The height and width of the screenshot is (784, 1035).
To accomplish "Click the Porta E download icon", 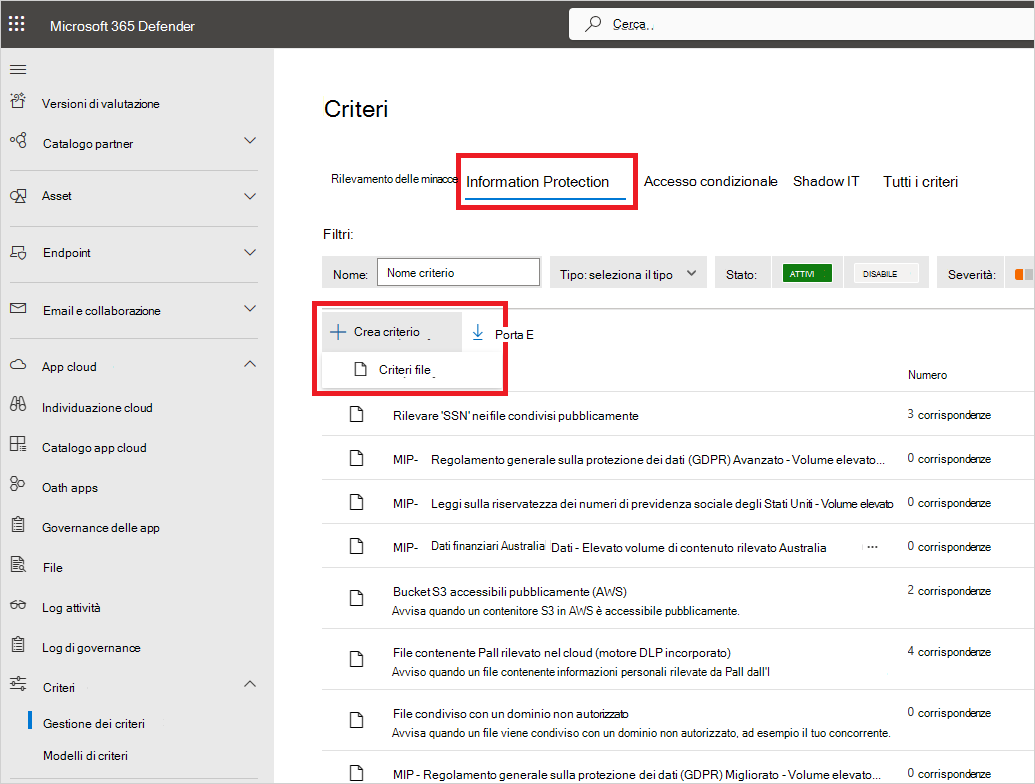I will 478,332.
